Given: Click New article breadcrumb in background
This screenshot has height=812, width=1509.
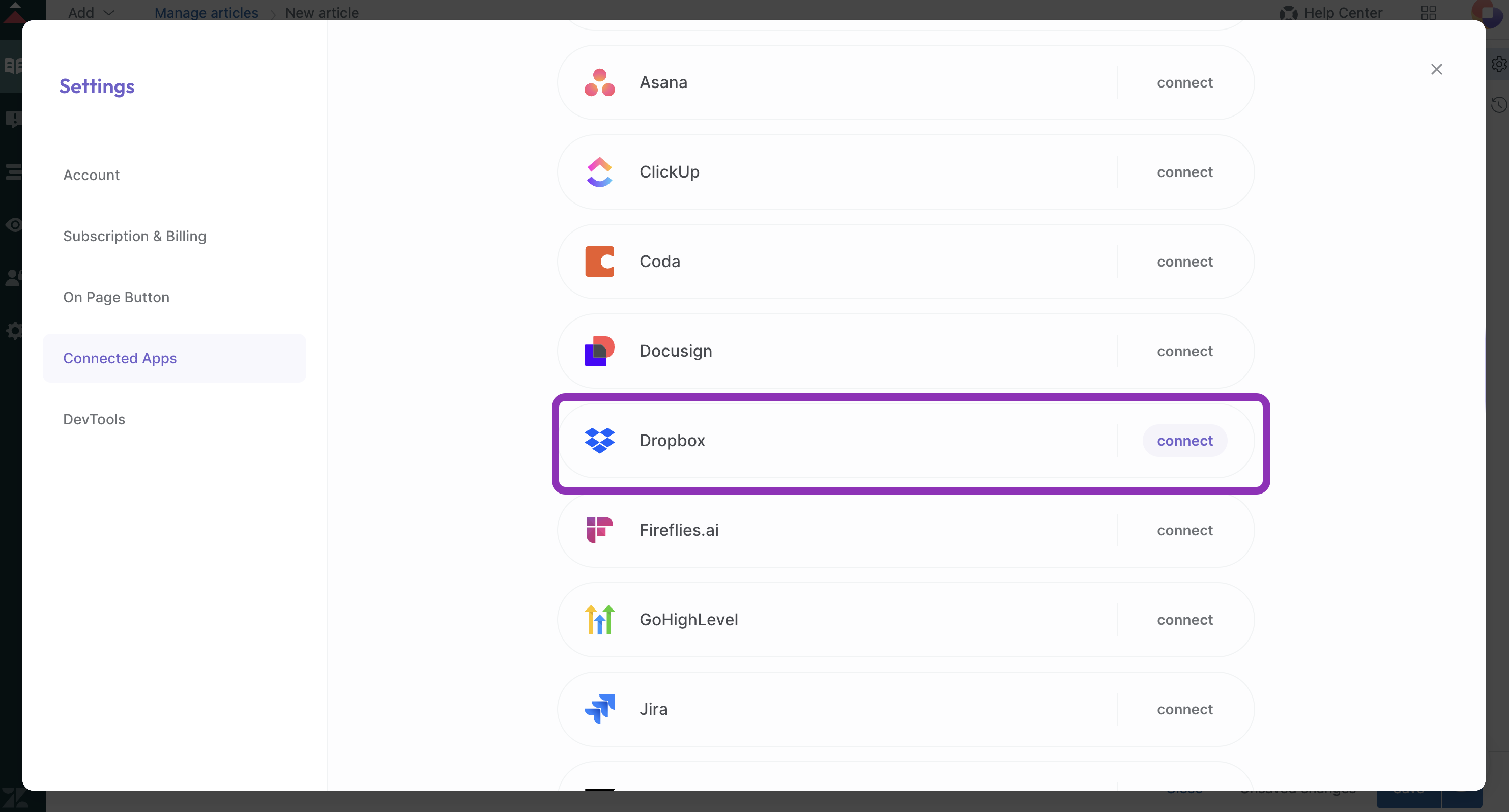Looking at the screenshot, I should [322, 12].
